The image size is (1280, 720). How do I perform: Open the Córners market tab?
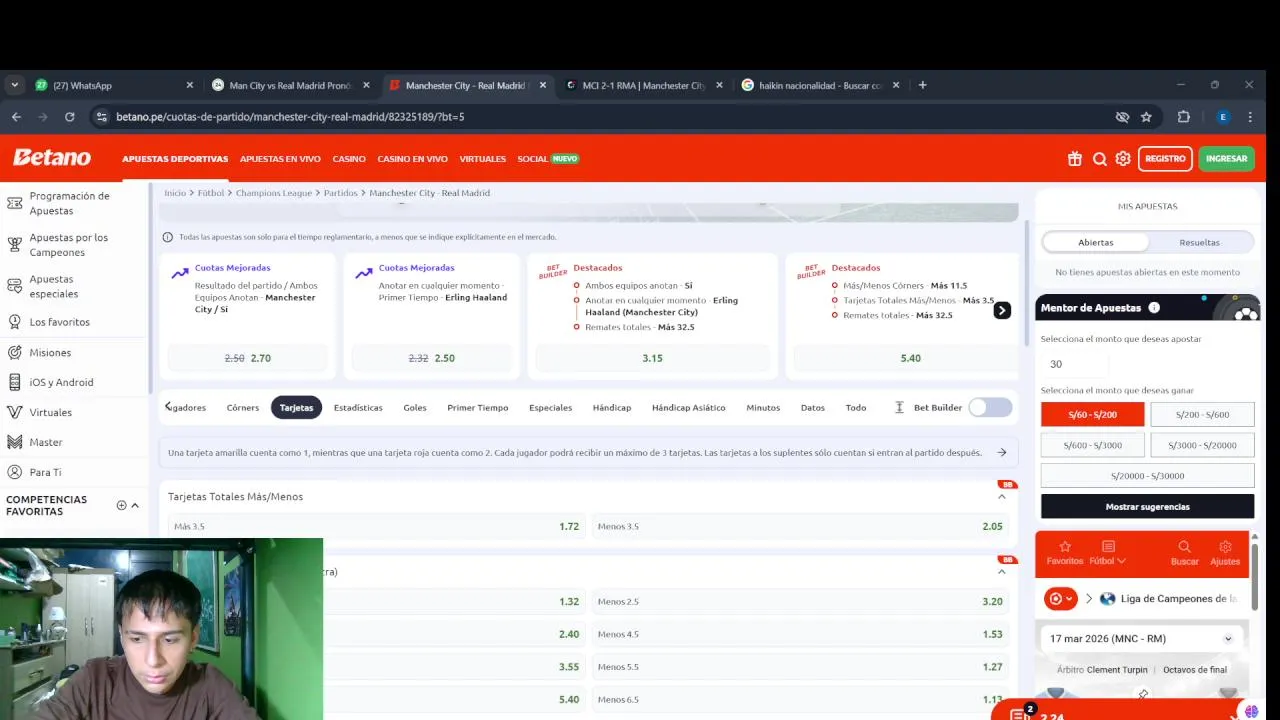coord(242,408)
